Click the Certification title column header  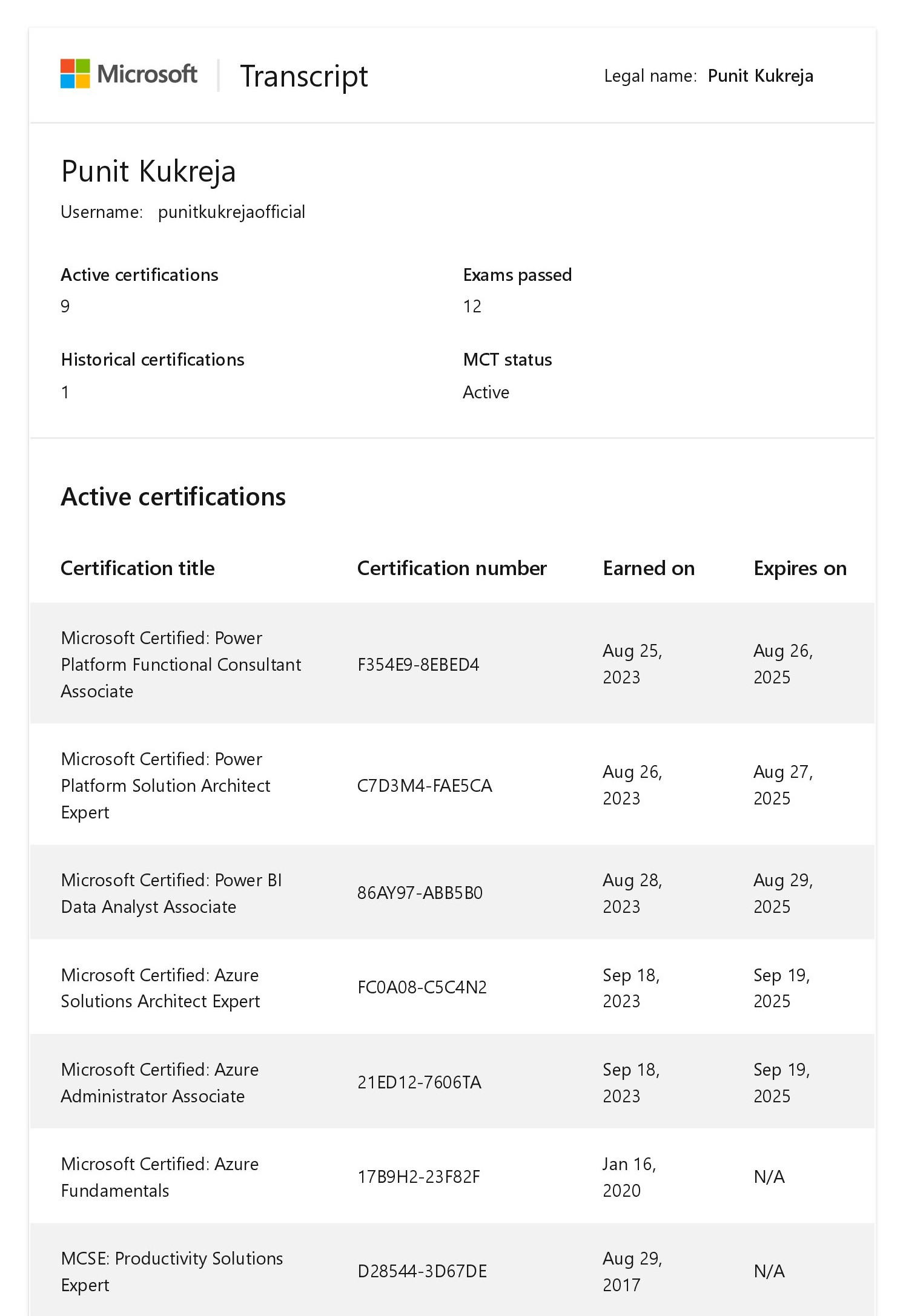(x=137, y=568)
